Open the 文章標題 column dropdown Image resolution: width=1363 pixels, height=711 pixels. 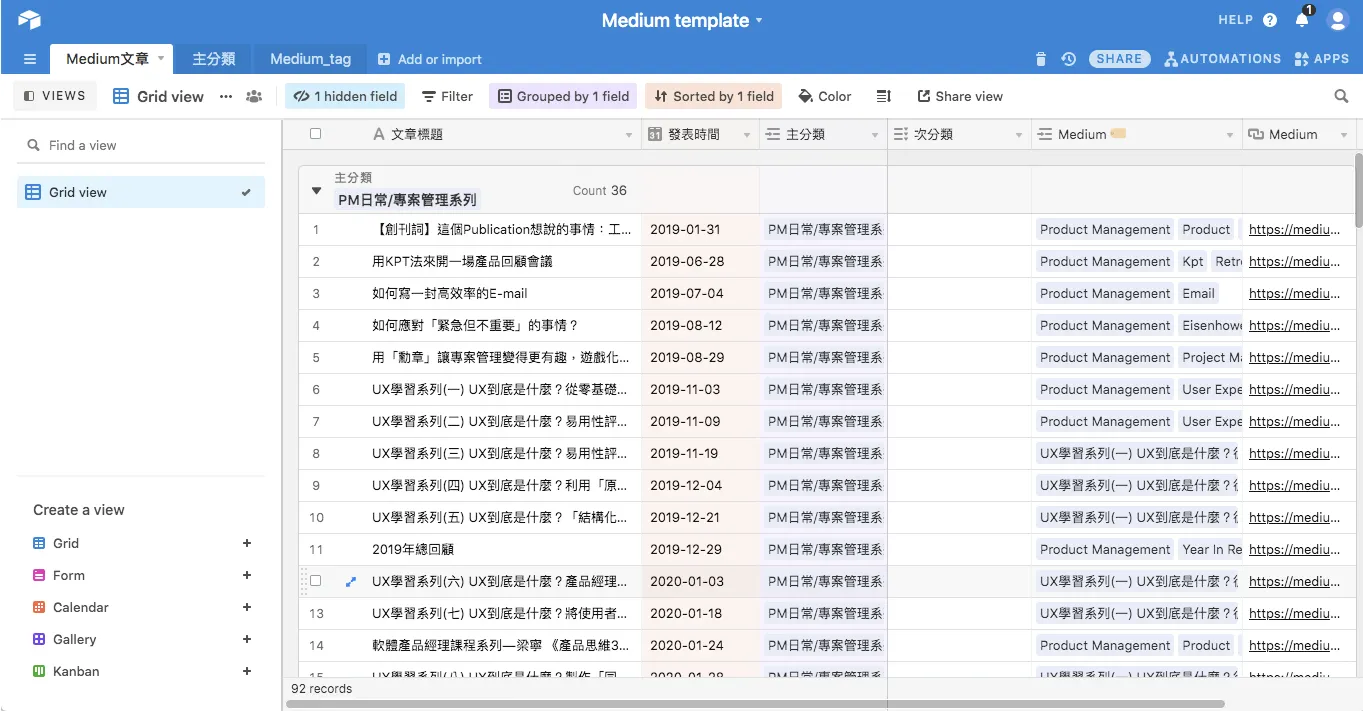point(629,135)
